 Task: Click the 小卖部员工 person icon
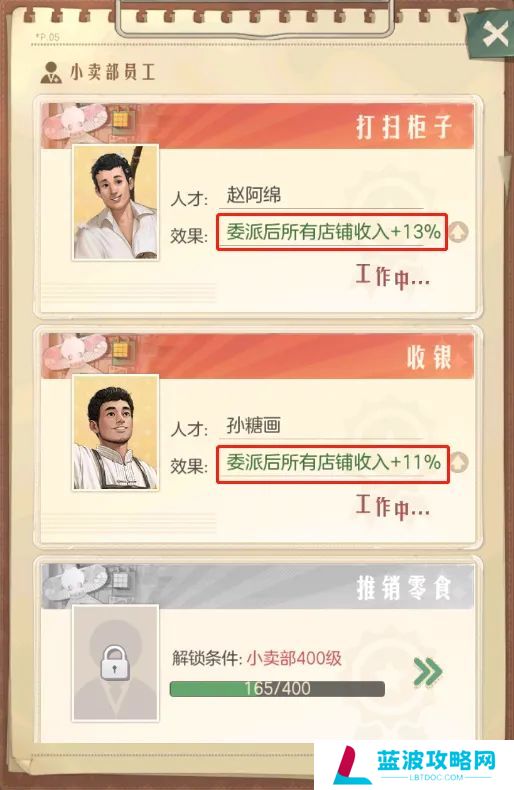click(x=50, y=73)
